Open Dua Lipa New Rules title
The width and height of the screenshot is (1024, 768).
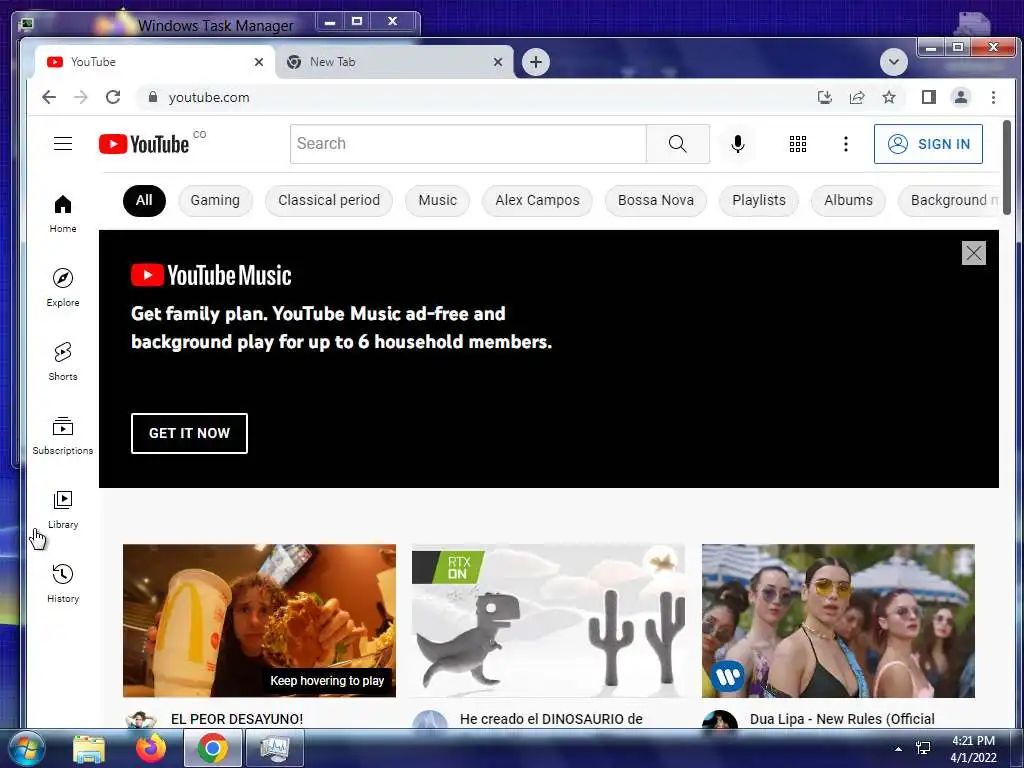click(842, 719)
